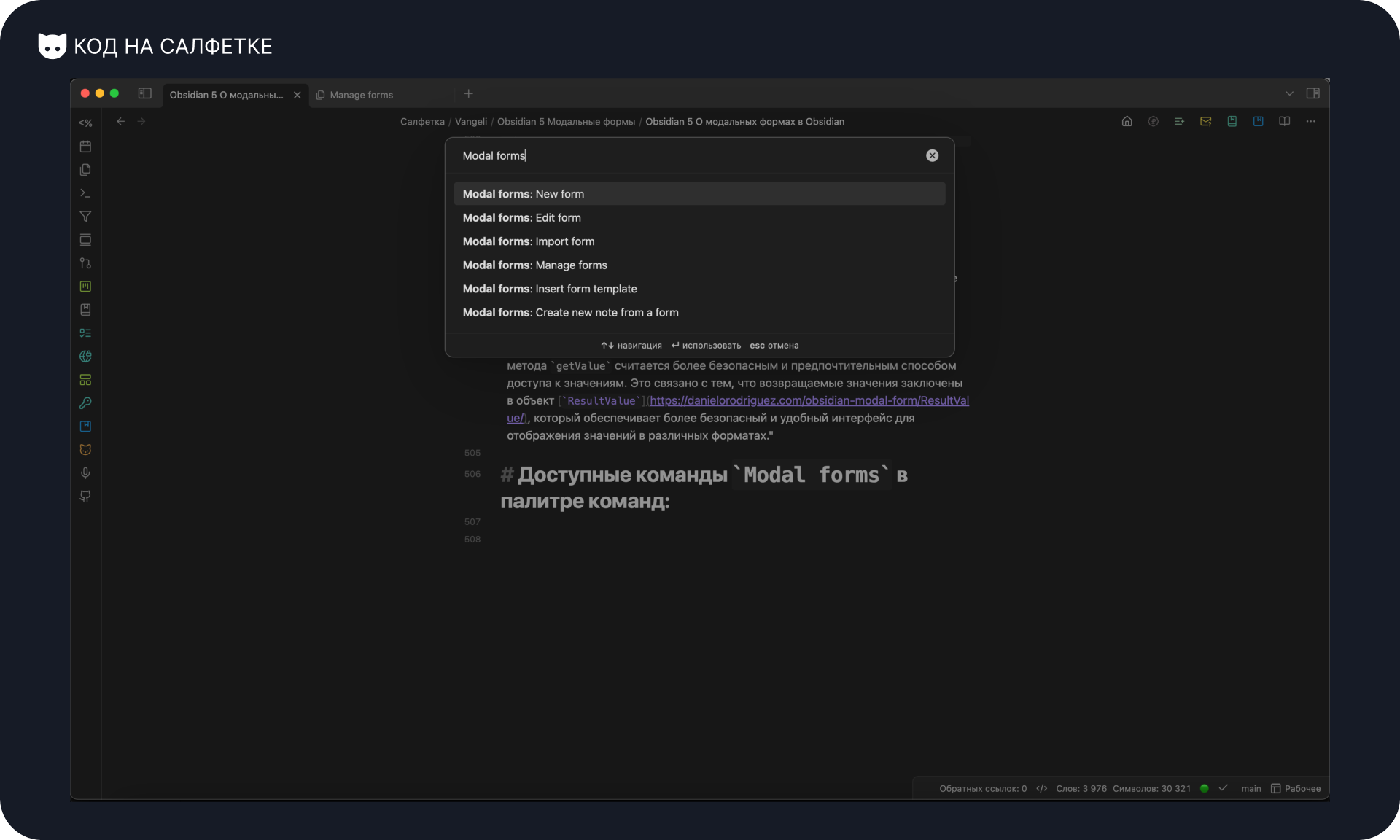Image resolution: width=1400 pixels, height=840 pixels.
Task: Click the ruble coin icon in header
Action: pos(1153,121)
